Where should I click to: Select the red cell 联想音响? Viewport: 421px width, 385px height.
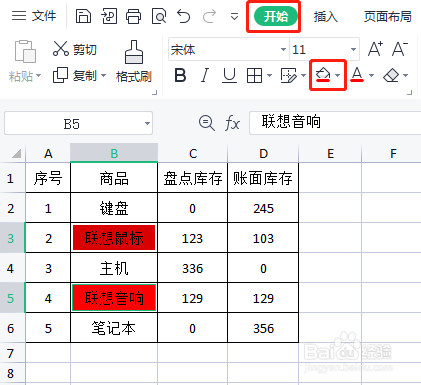114,298
